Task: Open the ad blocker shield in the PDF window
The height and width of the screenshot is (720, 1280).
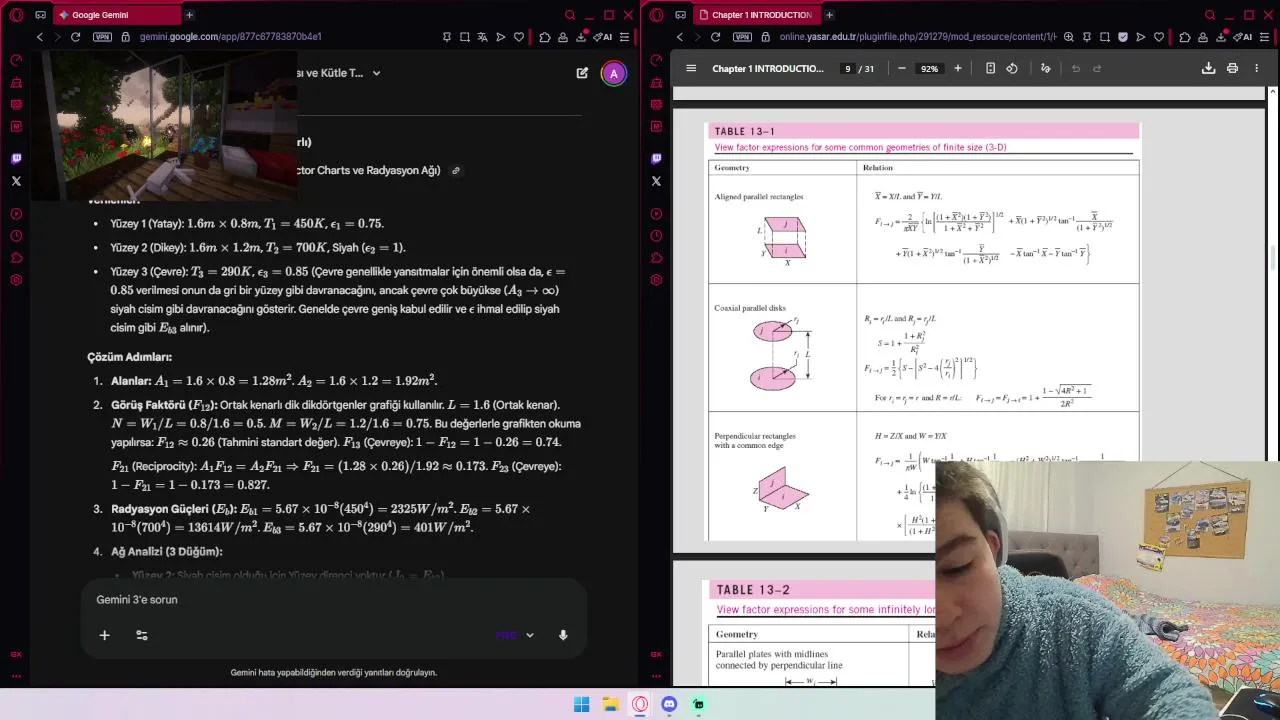Action: (1123, 37)
